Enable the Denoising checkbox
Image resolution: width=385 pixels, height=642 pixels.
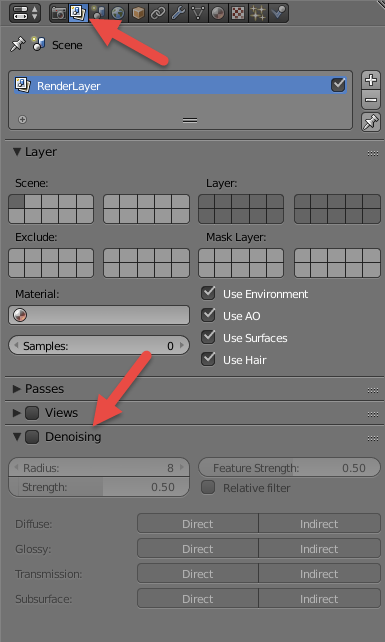click(32, 436)
